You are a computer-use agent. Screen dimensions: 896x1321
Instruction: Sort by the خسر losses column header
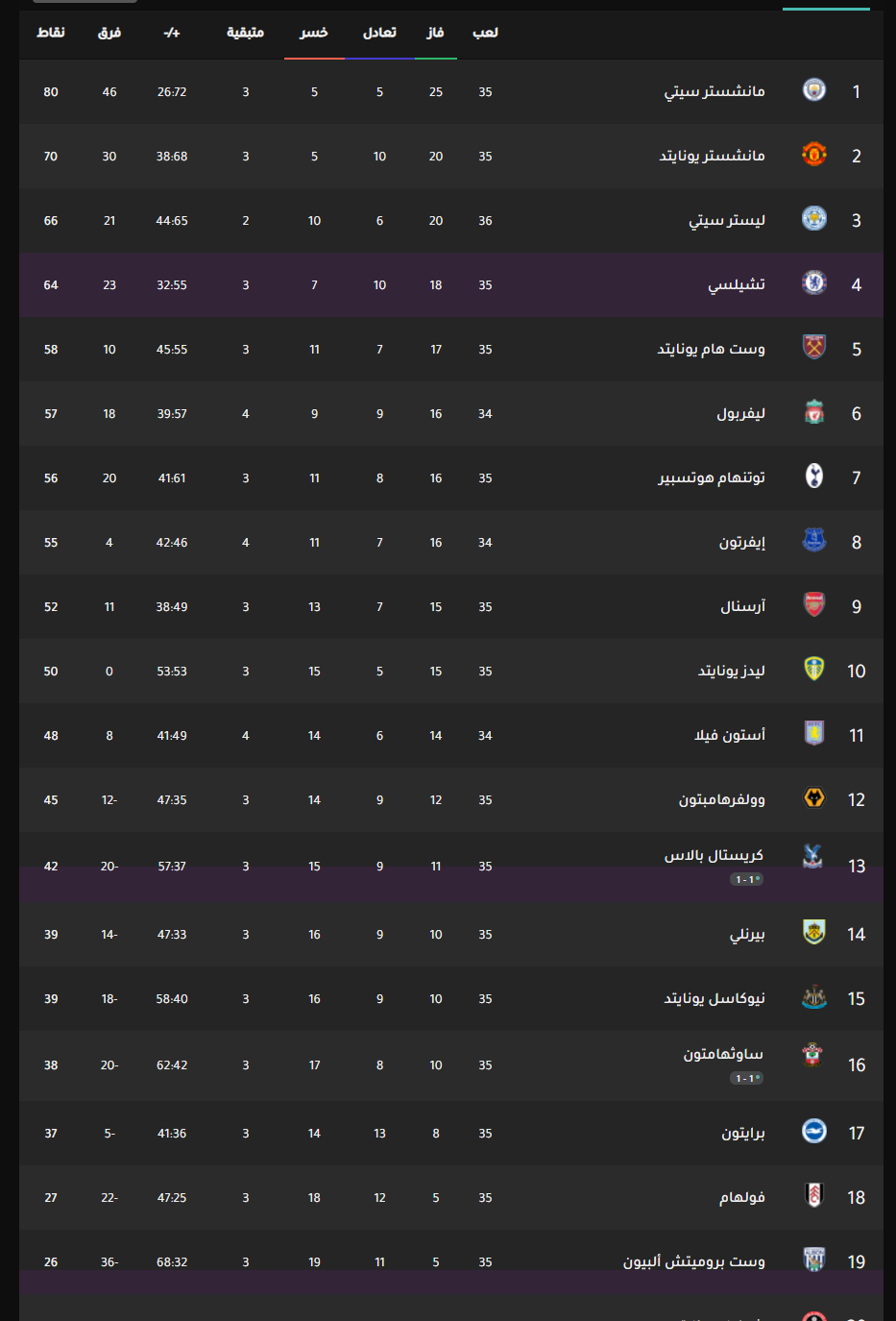314,33
